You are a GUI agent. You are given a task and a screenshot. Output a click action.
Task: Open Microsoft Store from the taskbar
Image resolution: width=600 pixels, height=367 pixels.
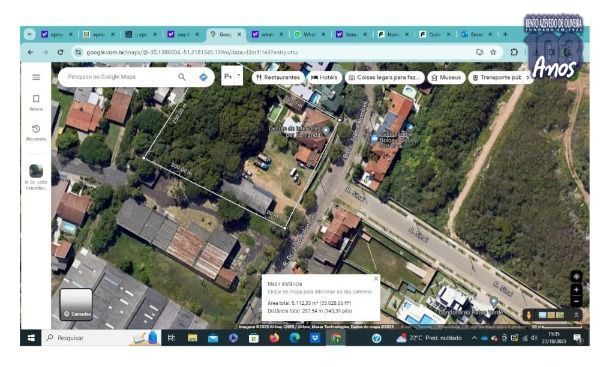[254, 338]
